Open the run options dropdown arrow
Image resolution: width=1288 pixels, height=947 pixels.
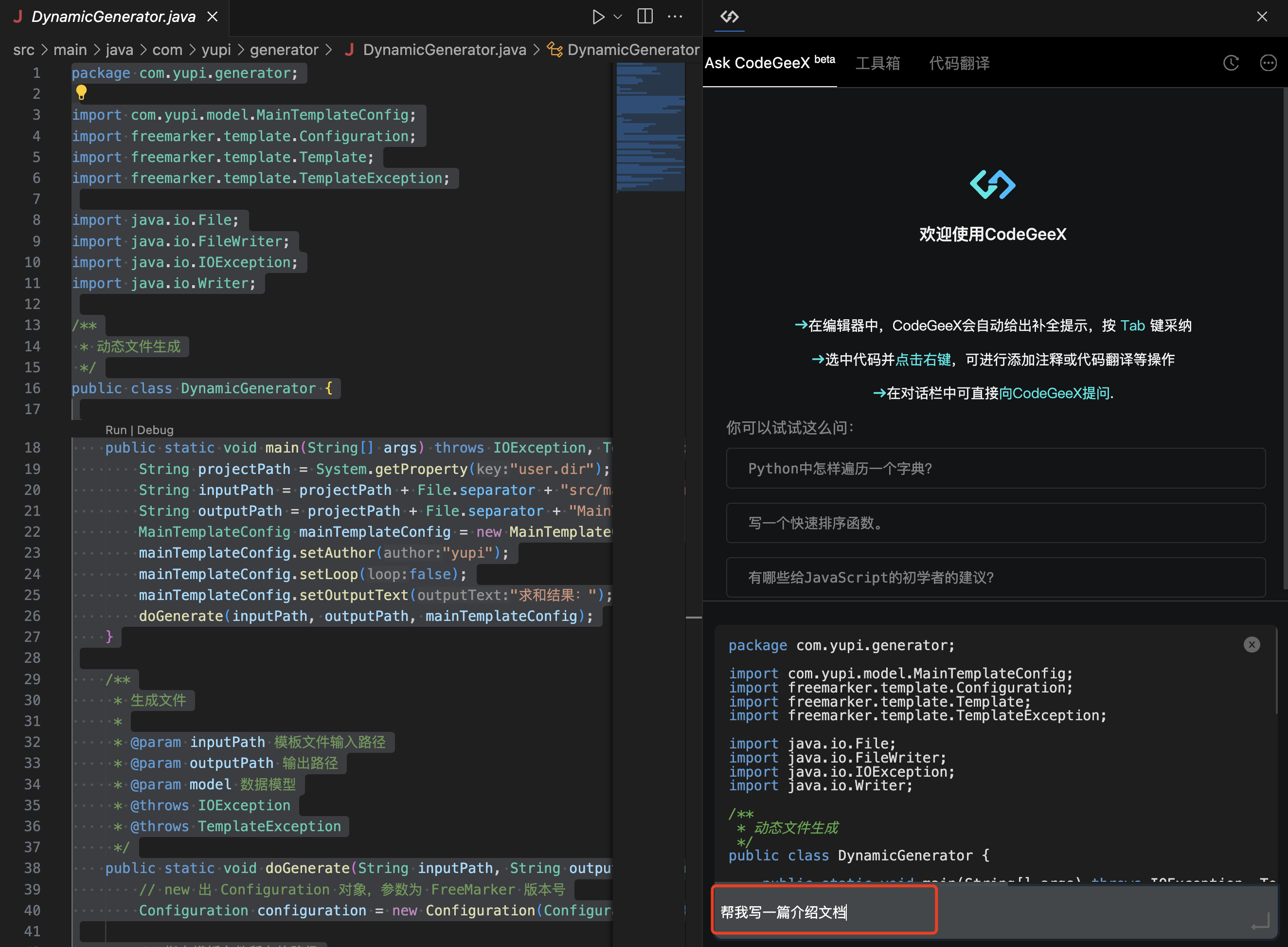tap(618, 17)
